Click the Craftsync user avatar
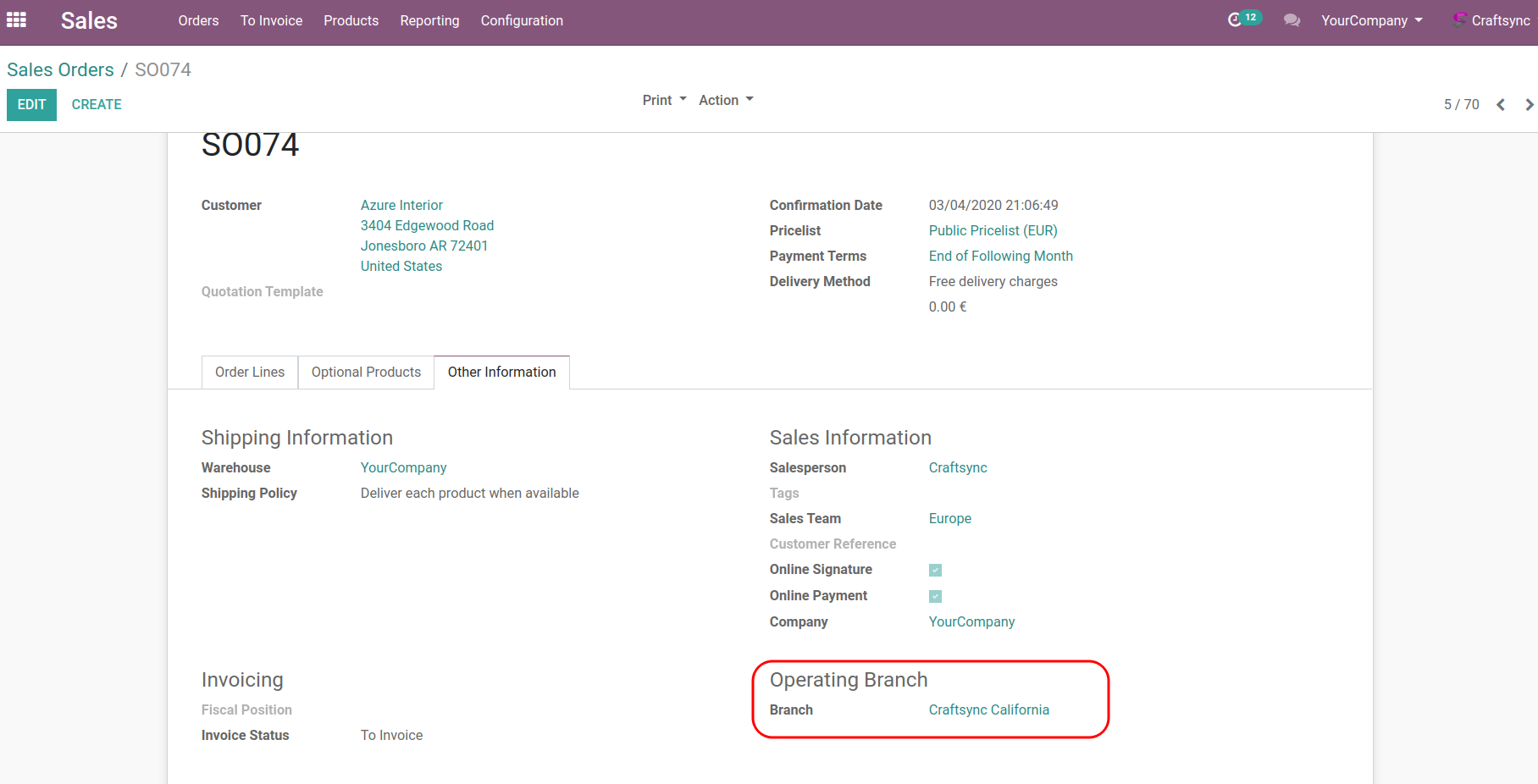The height and width of the screenshot is (784, 1538). point(1460,19)
